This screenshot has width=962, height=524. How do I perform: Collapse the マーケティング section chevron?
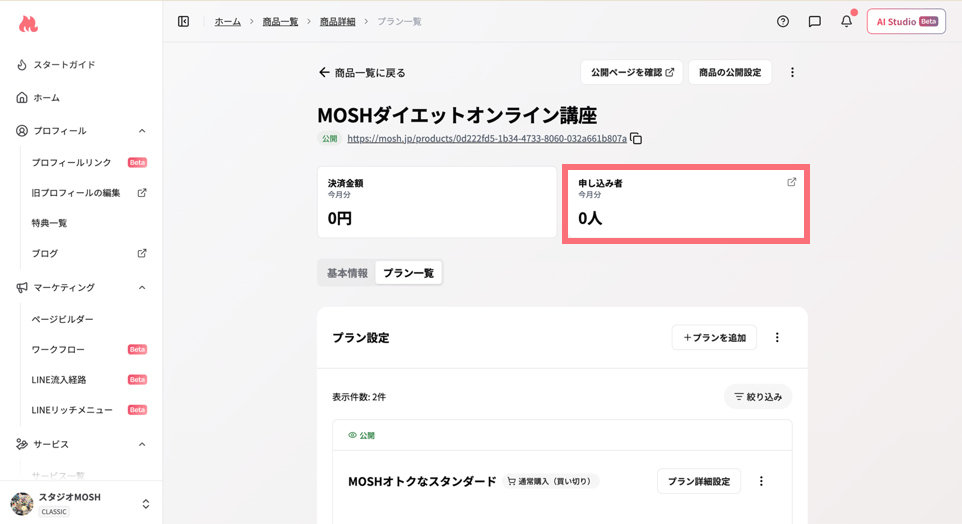pyautogui.click(x=142, y=287)
